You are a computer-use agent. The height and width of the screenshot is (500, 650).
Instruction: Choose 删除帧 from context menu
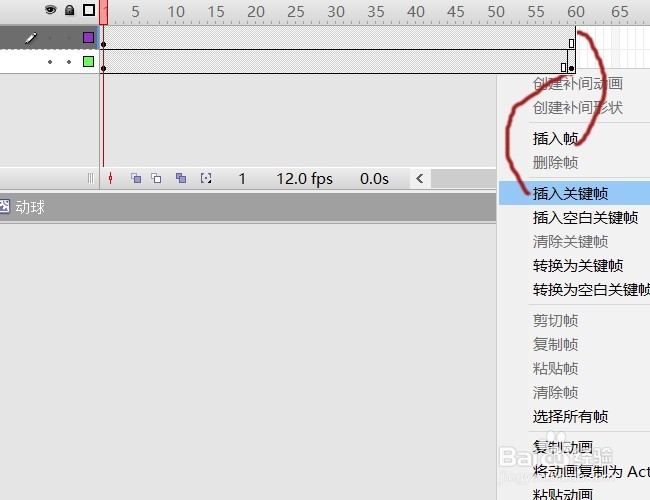[x=555, y=163]
